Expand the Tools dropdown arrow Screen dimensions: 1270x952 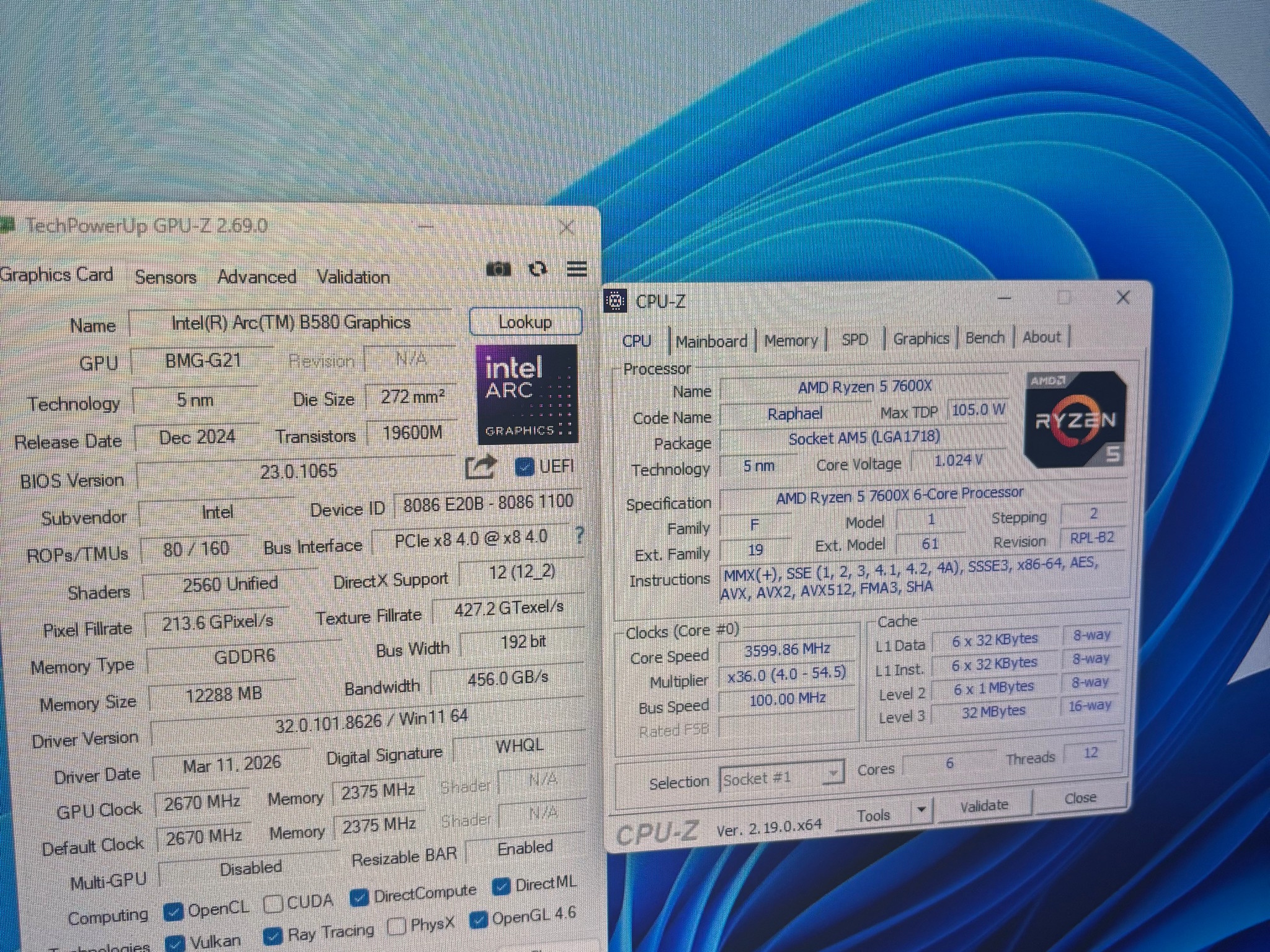[x=921, y=809]
